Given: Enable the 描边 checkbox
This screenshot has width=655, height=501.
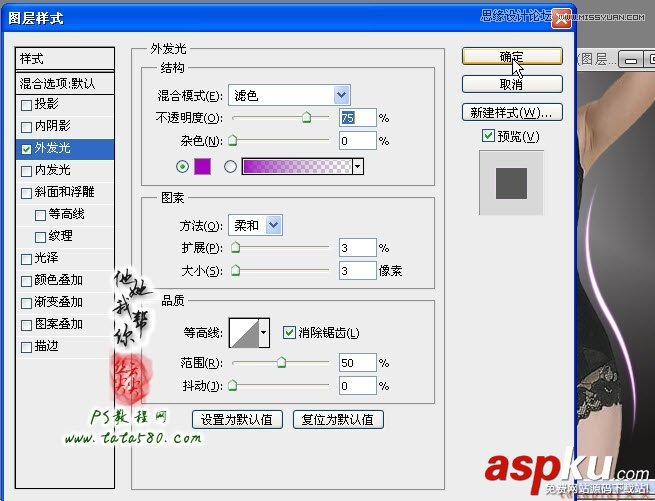Looking at the screenshot, I should pos(26,347).
